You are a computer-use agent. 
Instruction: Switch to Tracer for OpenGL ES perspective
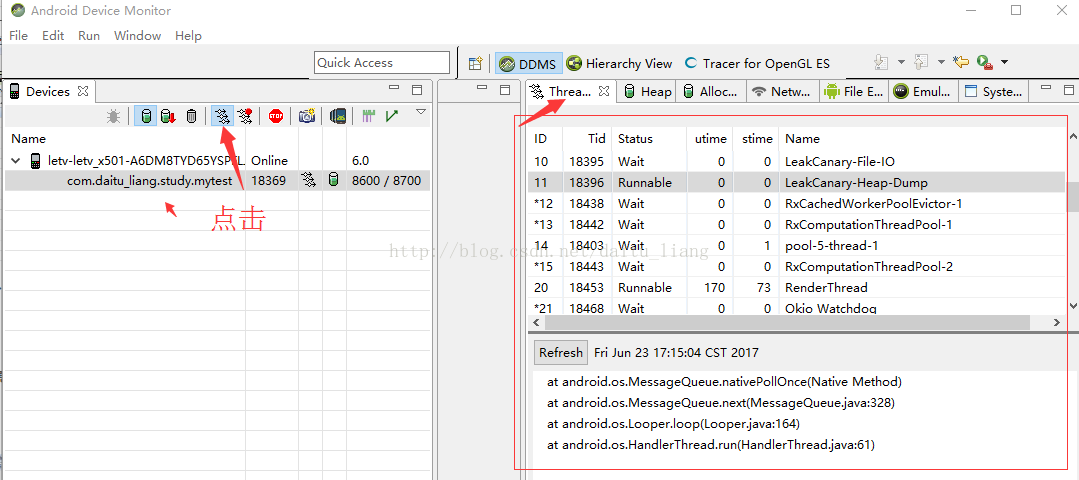757,63
